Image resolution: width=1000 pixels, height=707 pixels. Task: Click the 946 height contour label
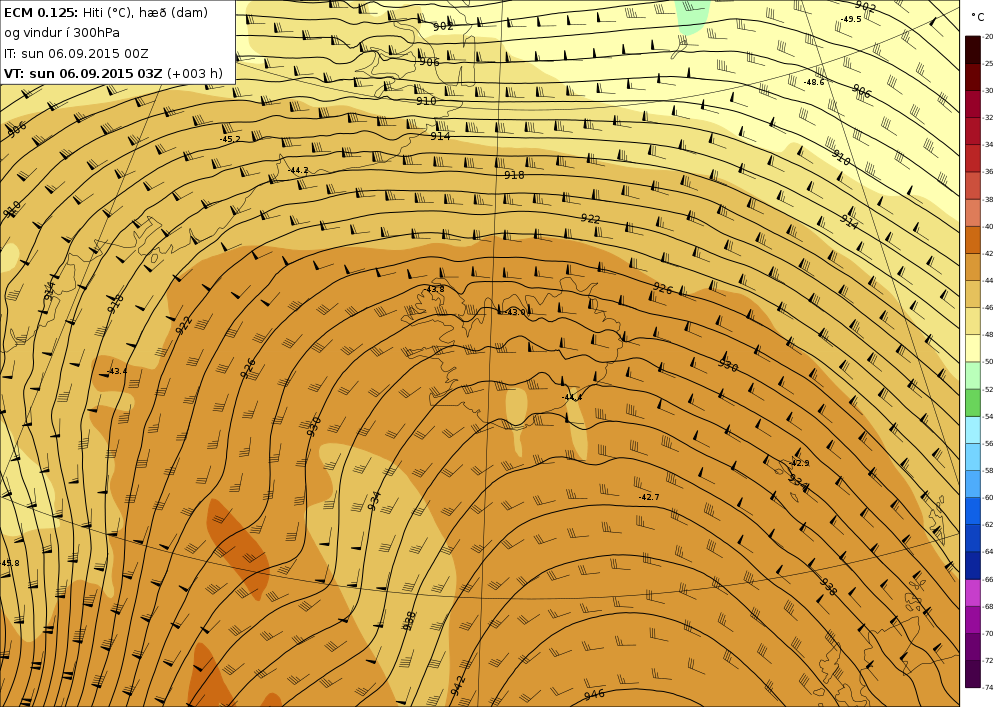594,694
